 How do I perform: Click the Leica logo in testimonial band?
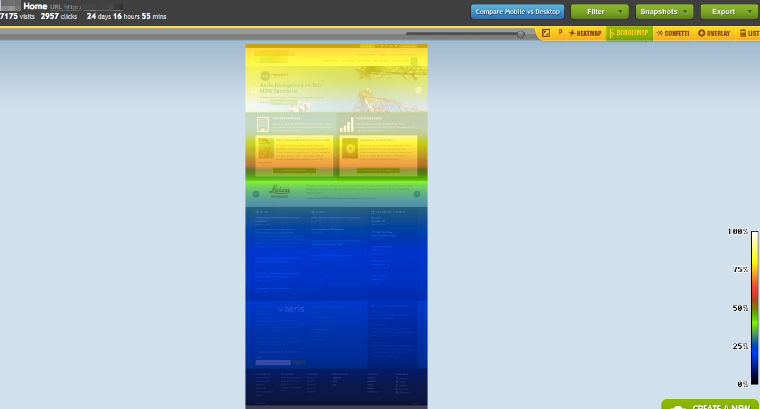click(x=280, y=191)
